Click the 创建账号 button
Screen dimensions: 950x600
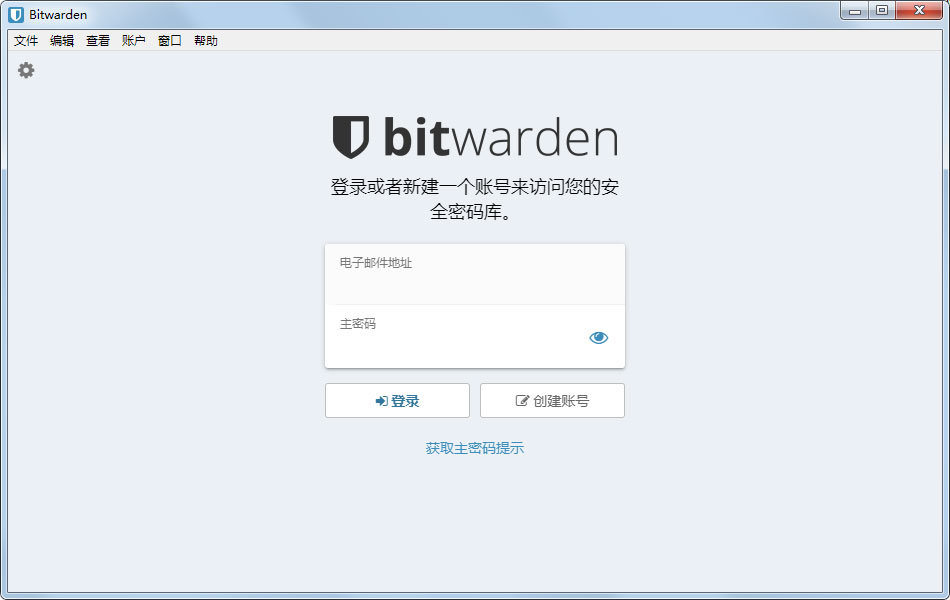[x=553, y=401]
